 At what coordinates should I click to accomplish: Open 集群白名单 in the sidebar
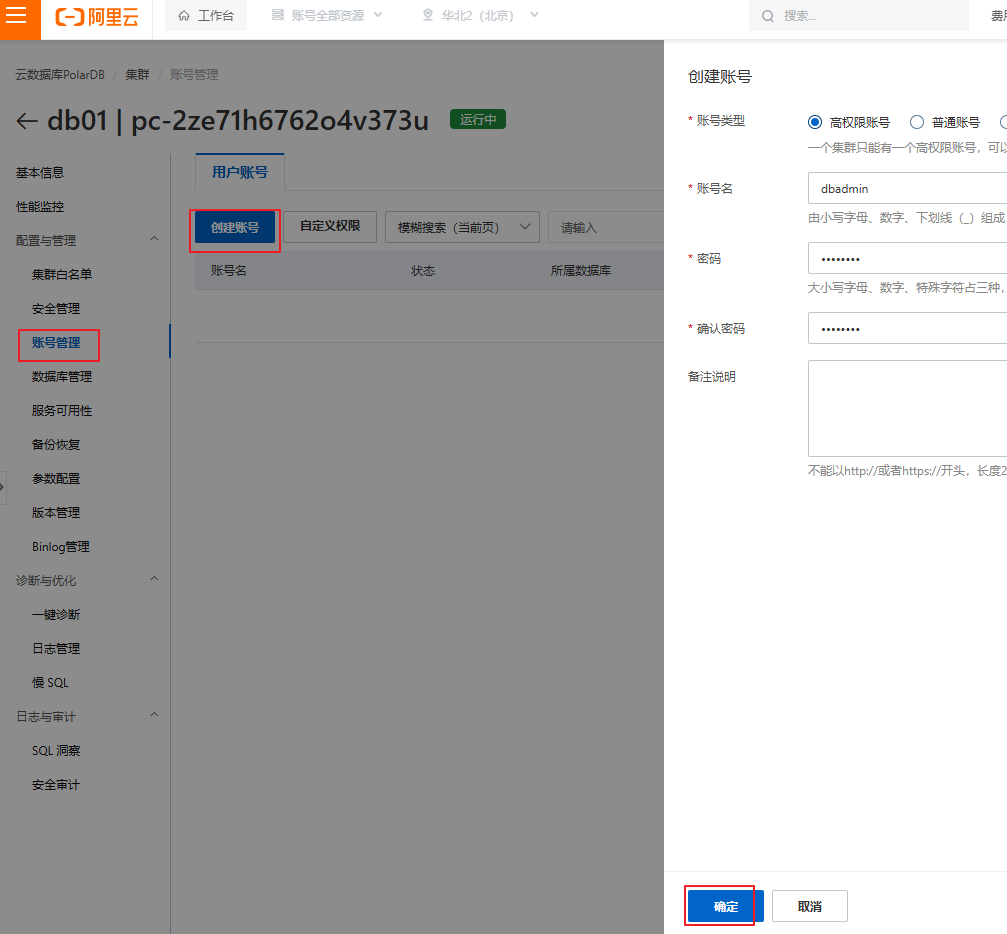pyautogui.click(x=62, y=274)
